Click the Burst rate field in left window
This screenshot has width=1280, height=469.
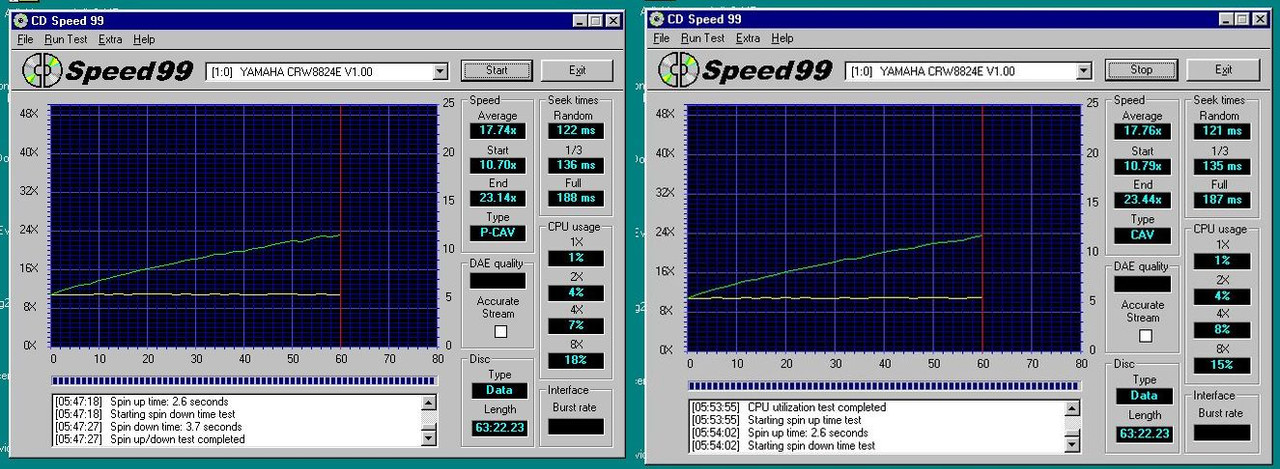pyautogui.click(x=576, y=426)
